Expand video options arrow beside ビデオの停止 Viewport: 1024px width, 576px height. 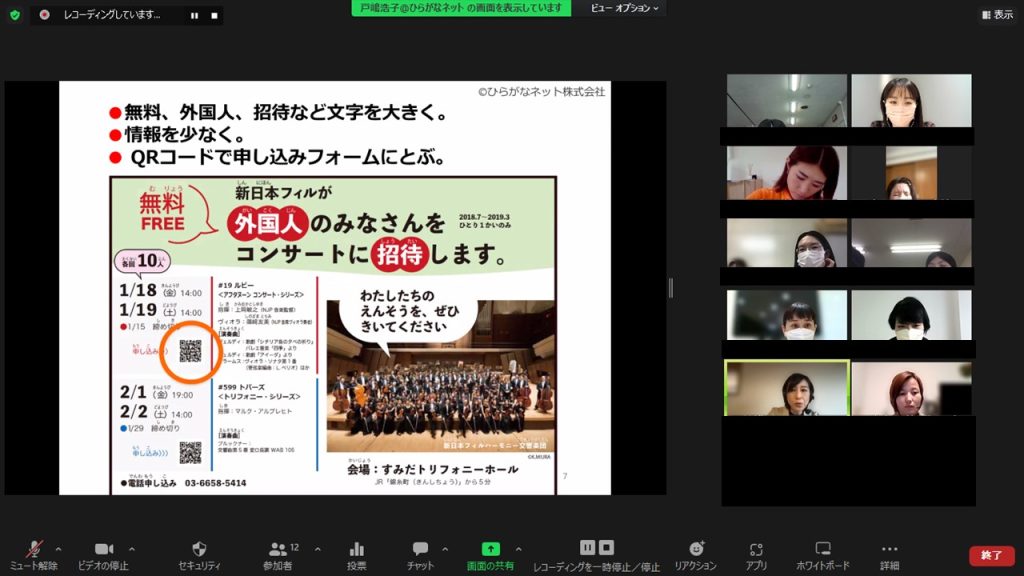pos(132,549)
